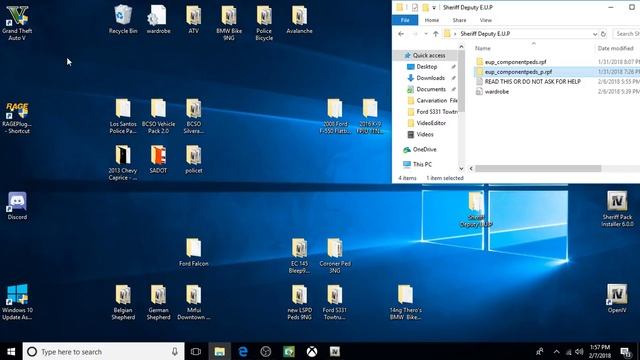The height and width of the screenshot is (360, 640).
Task: Go up one folder level
Action: 436,34
